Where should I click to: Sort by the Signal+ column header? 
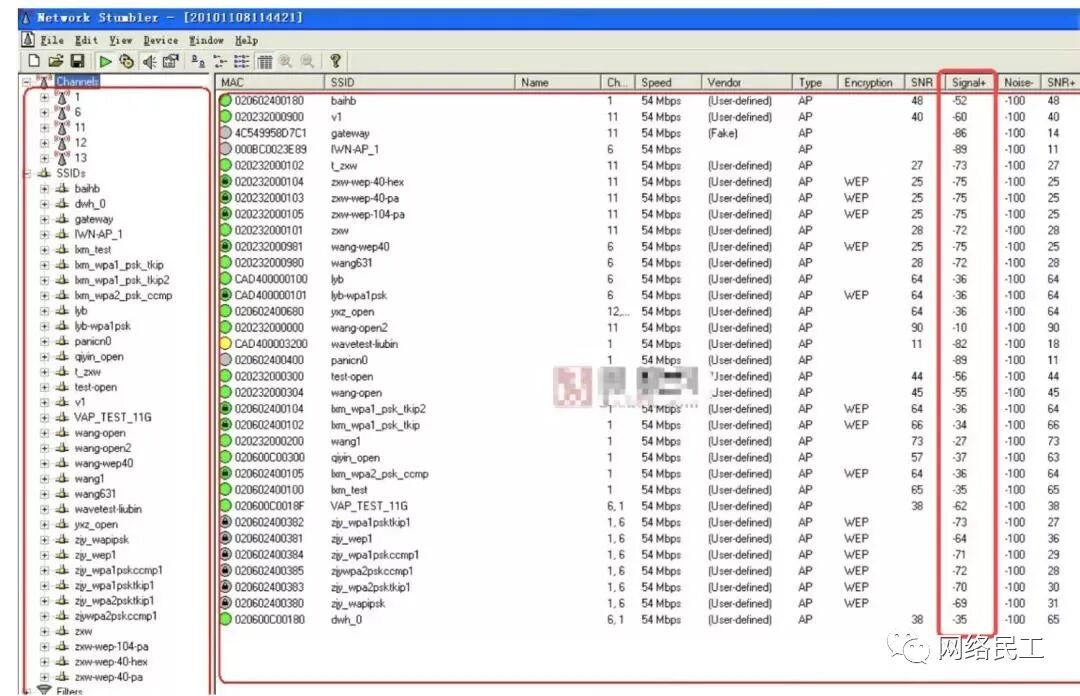(968, 82)
